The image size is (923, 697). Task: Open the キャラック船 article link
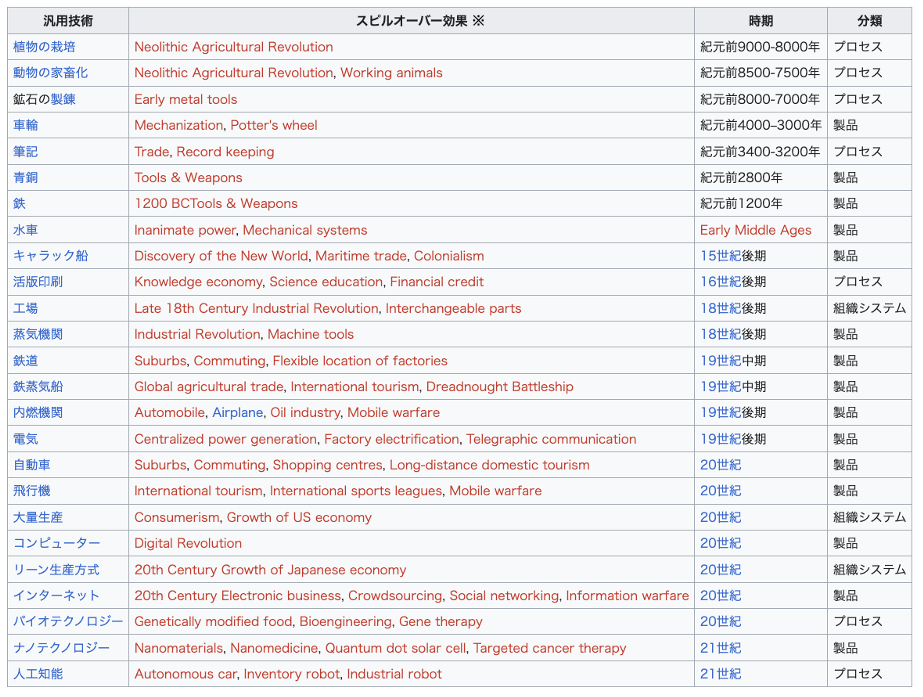[50, 256]
